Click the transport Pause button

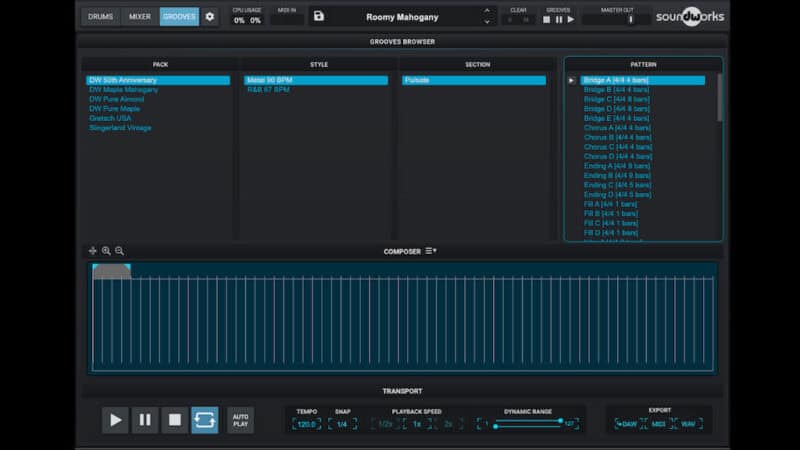(x=145, y=420)
